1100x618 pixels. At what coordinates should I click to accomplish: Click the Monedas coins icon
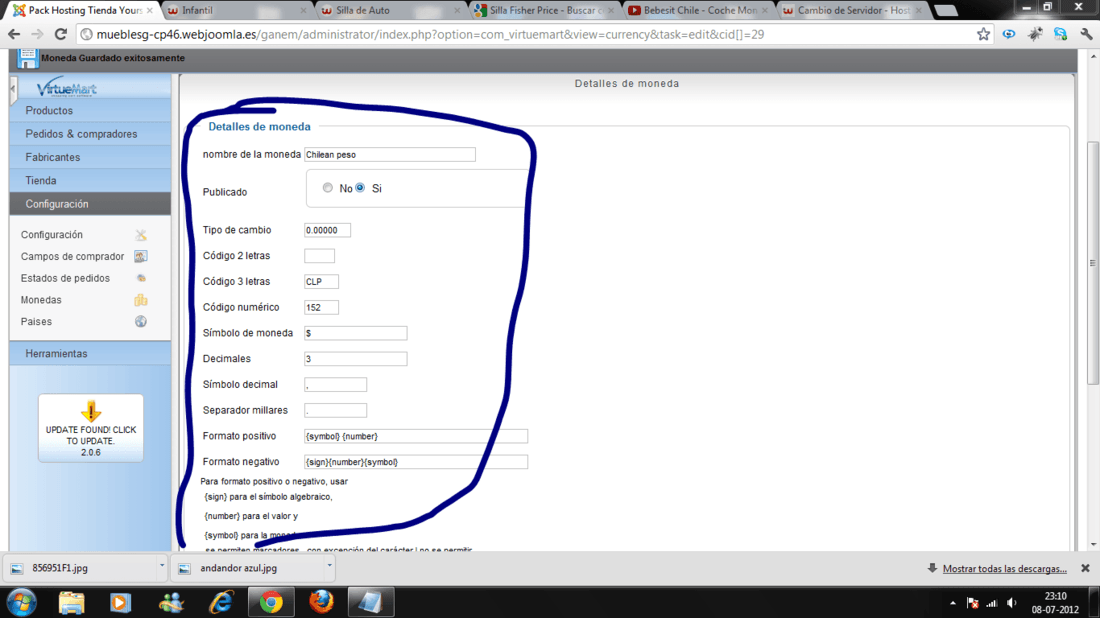[x=141, y=300]
